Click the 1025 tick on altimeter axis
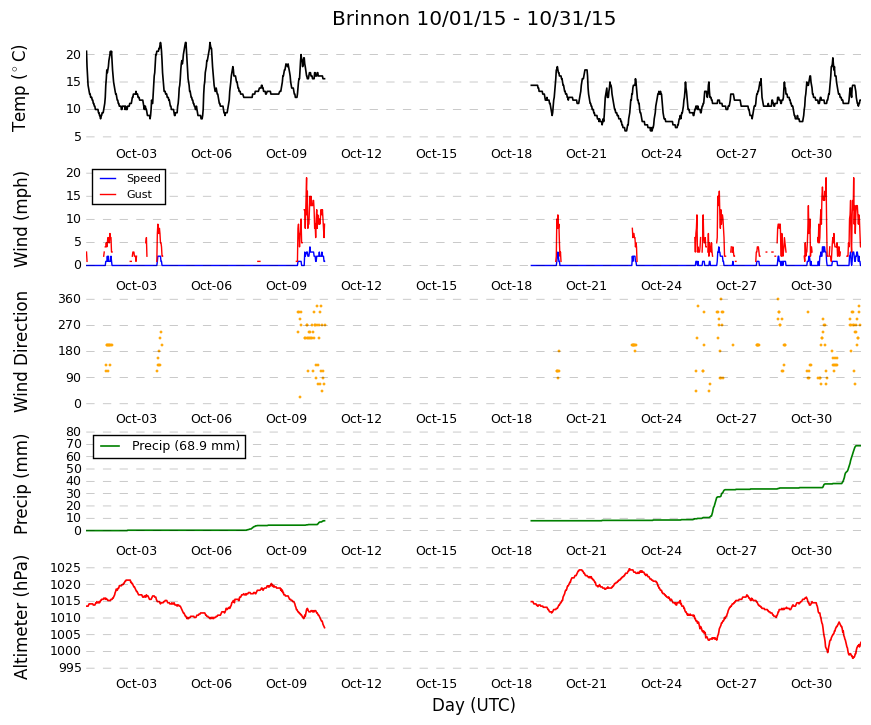 point(66,568)
